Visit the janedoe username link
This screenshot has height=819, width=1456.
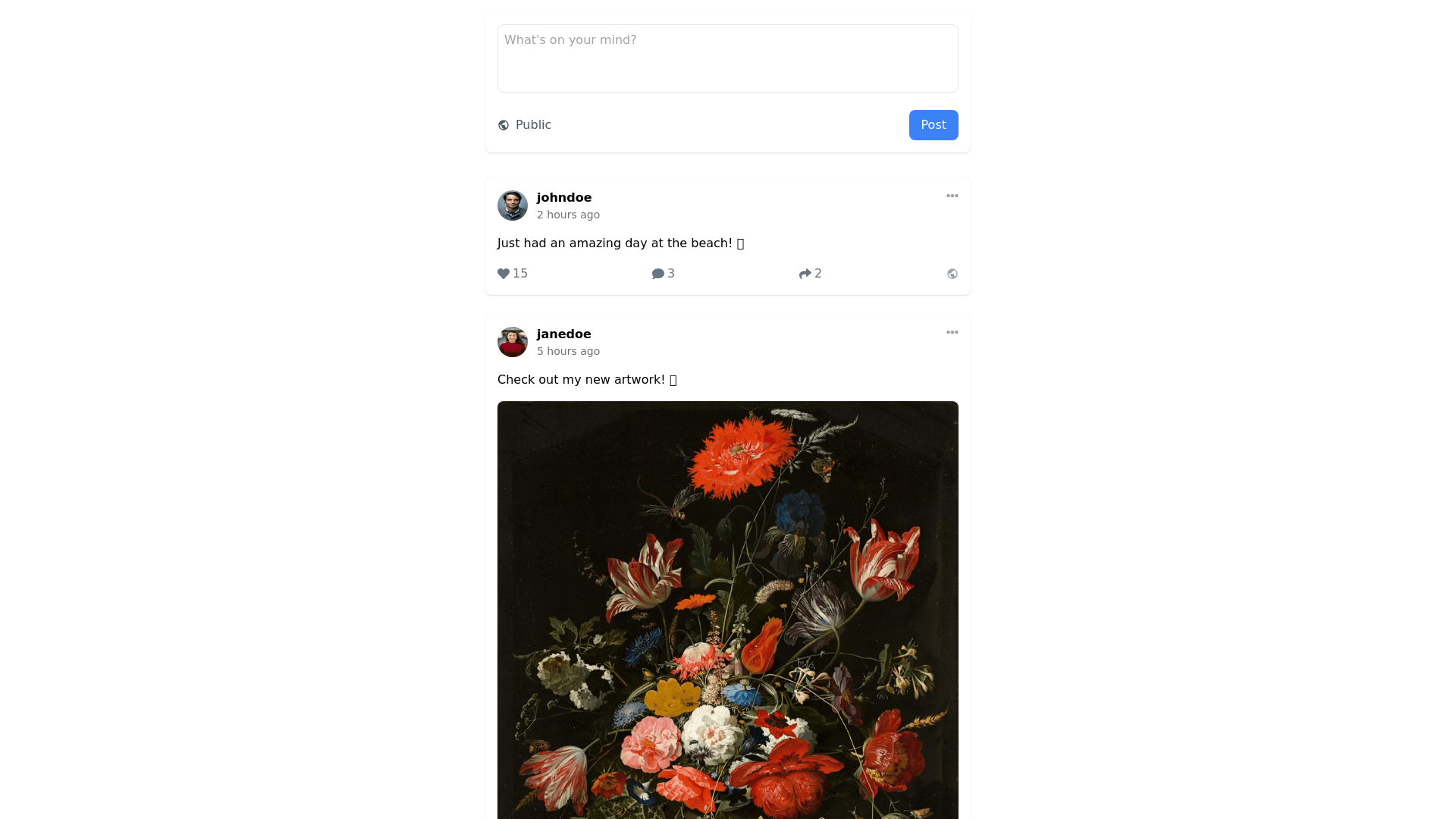click(564, 334)
